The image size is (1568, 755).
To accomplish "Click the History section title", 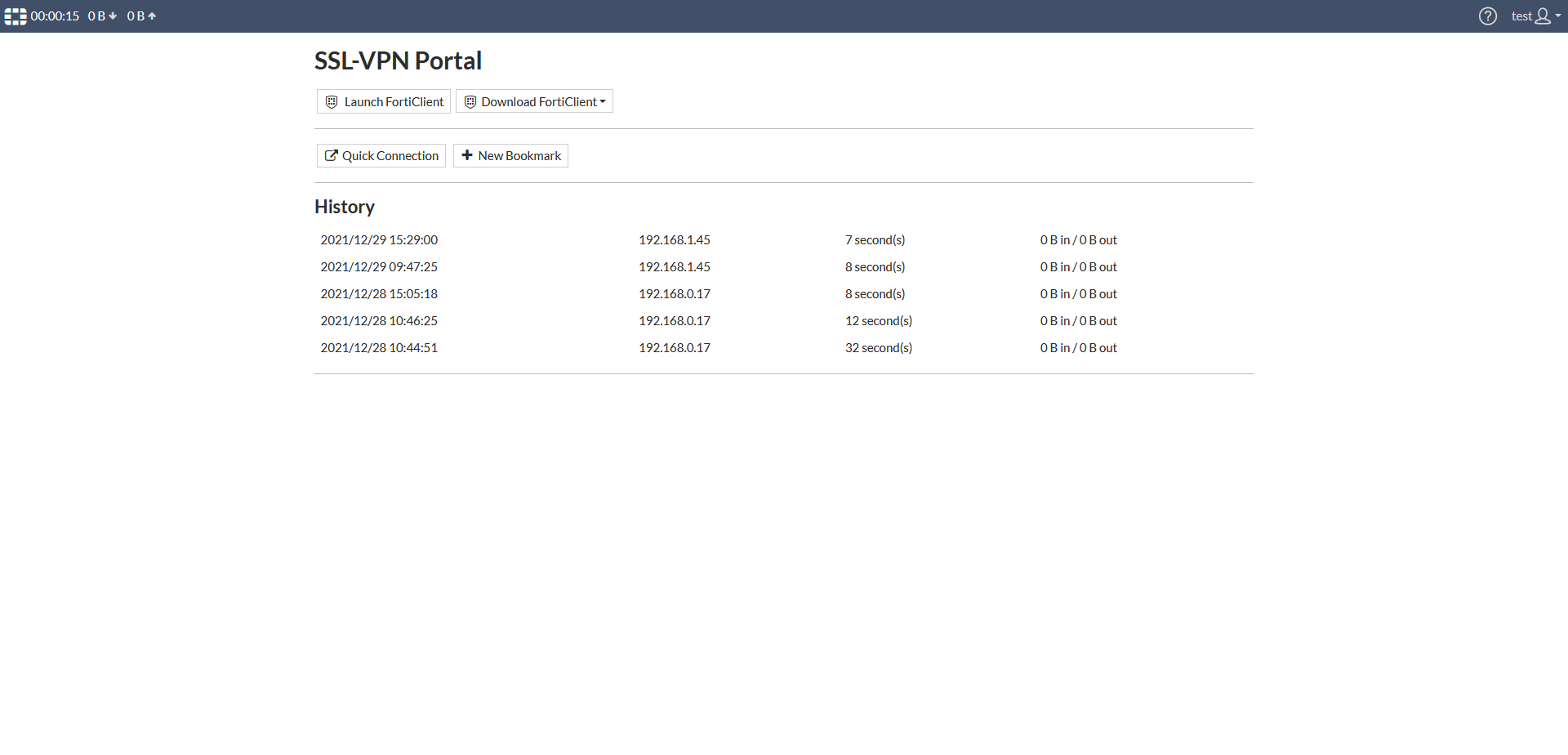I will tap(344, 206).
